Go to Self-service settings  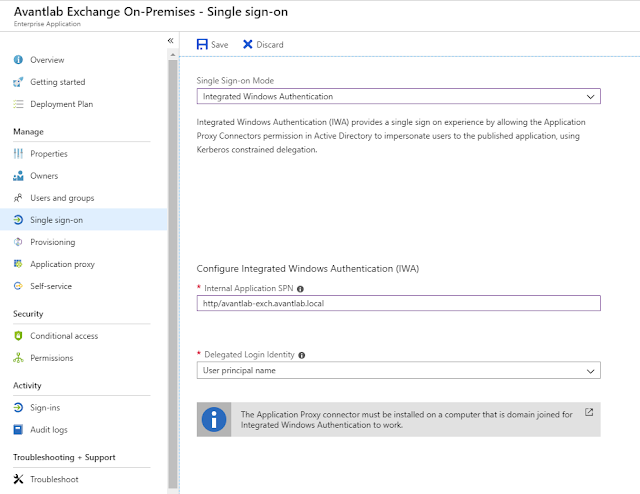click(83, 286)
